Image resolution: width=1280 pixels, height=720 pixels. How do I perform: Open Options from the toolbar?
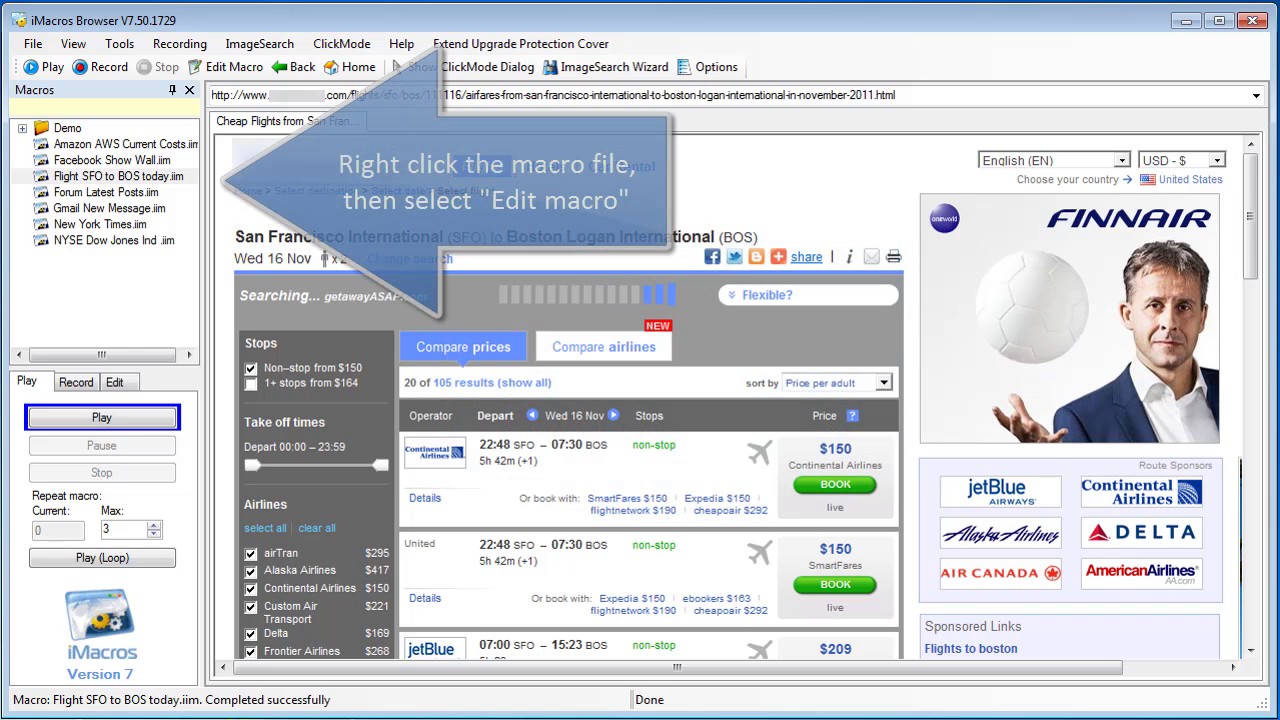707,67
